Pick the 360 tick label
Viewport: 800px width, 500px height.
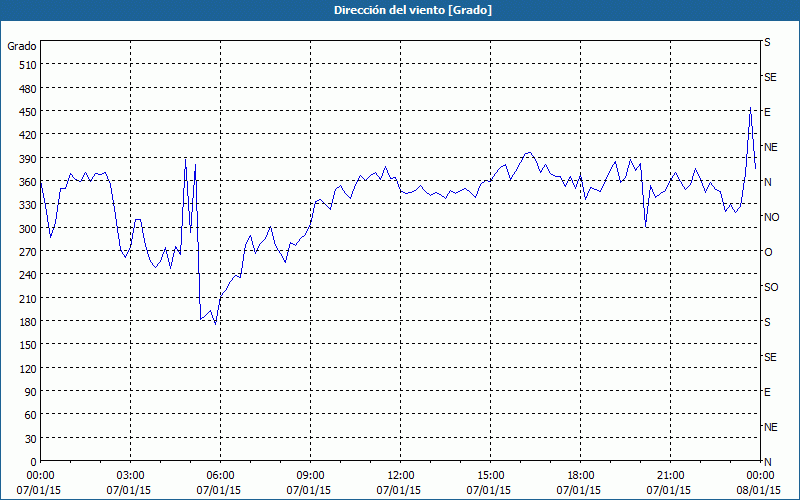[28, 182]
